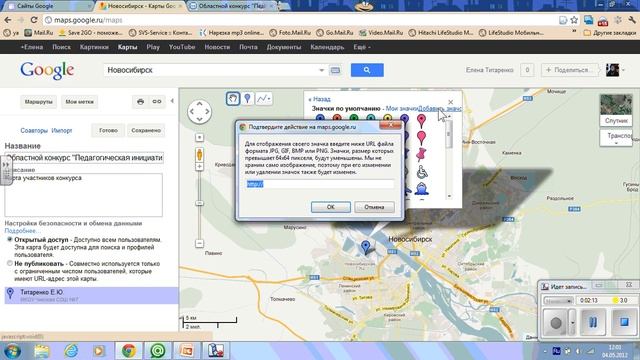Open Internet Explorer from taskbar
Viewport: 640px width, 360px height.
click(71, 351)
